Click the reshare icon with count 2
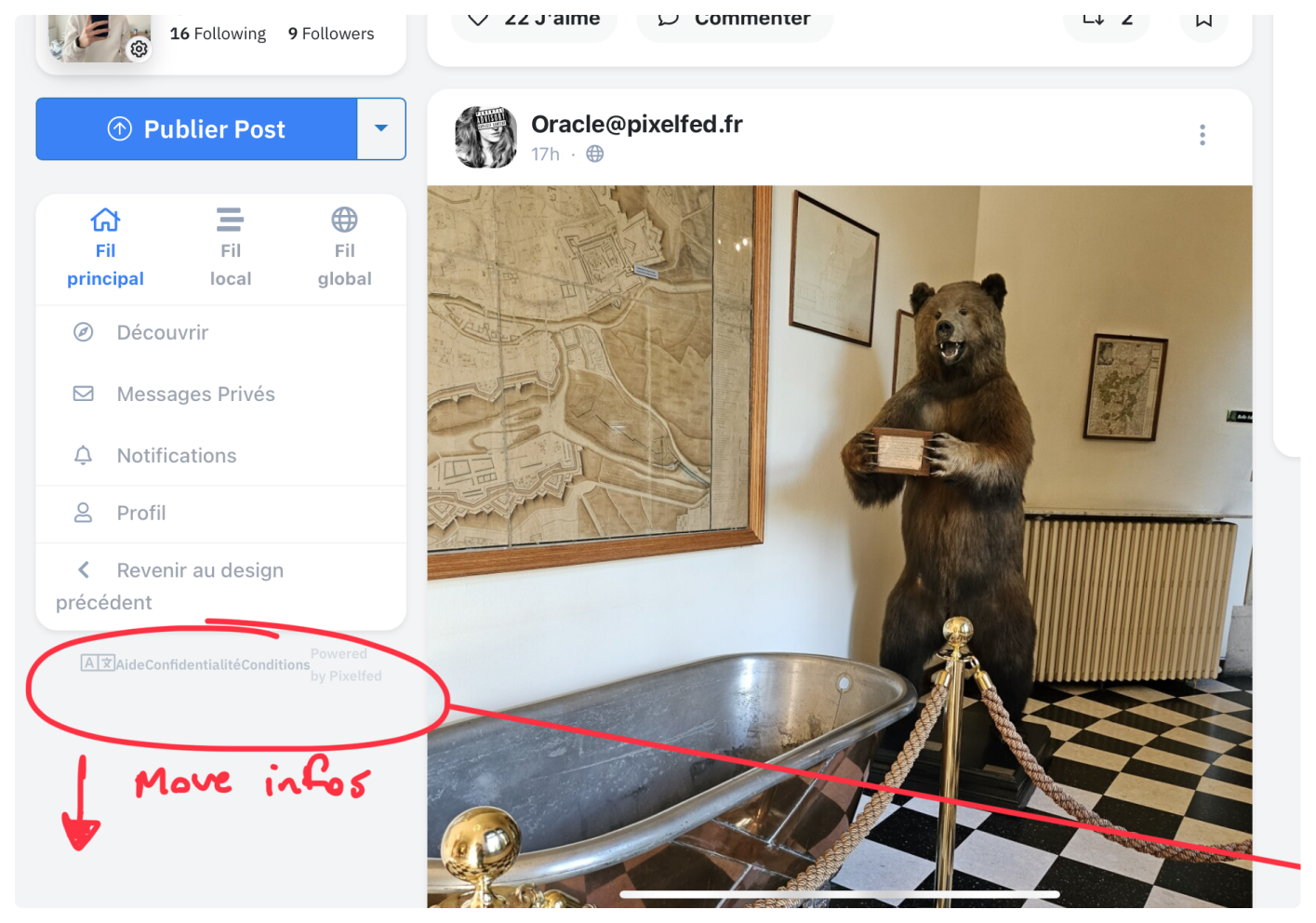Image resolution: width=1316 pixels, height=923 pixels. coord(1094,20)
